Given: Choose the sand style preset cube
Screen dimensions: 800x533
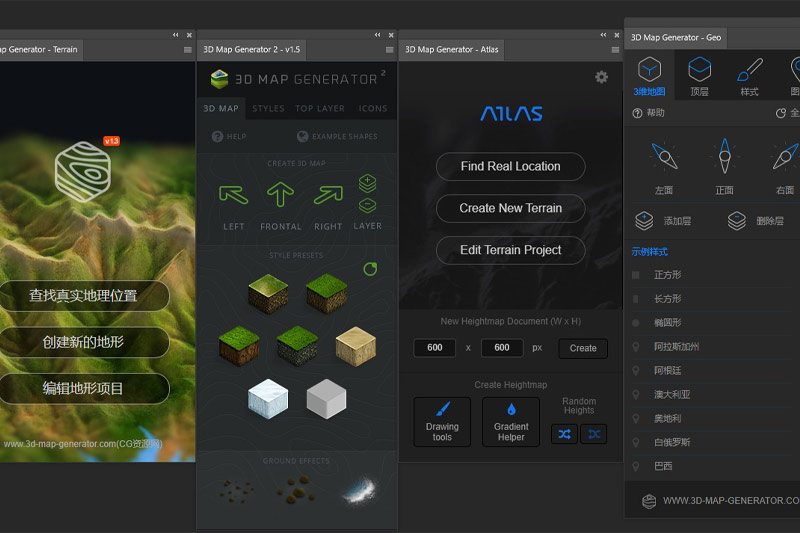Looking at the screenshot, I should pos(355,345).
